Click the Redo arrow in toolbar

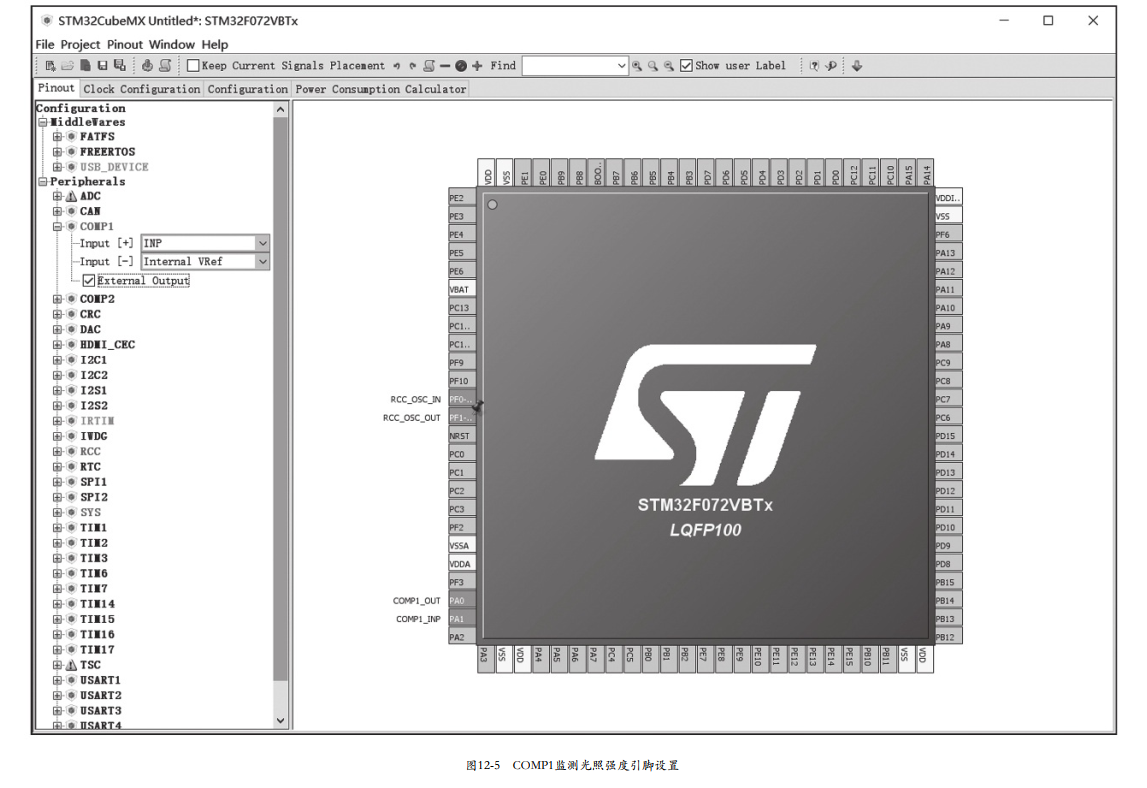413,66
